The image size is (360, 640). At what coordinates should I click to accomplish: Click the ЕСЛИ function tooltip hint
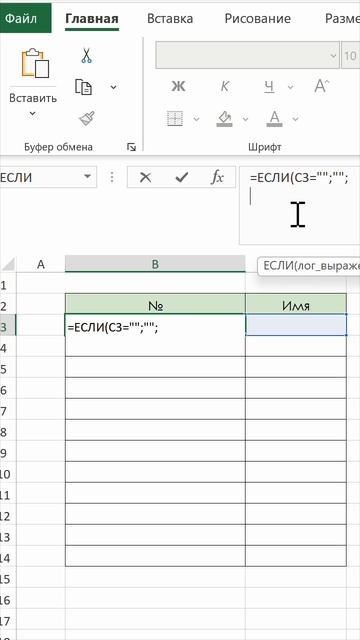coord(310,266)
